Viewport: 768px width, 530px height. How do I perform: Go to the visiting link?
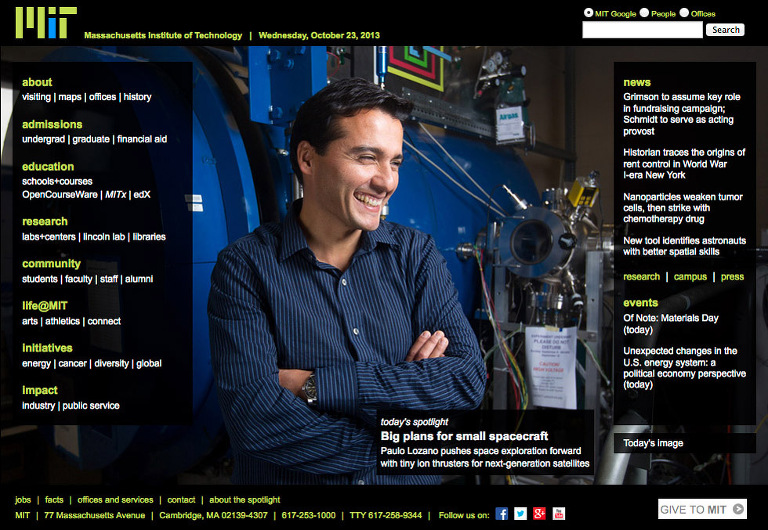[x=36, y=97]
